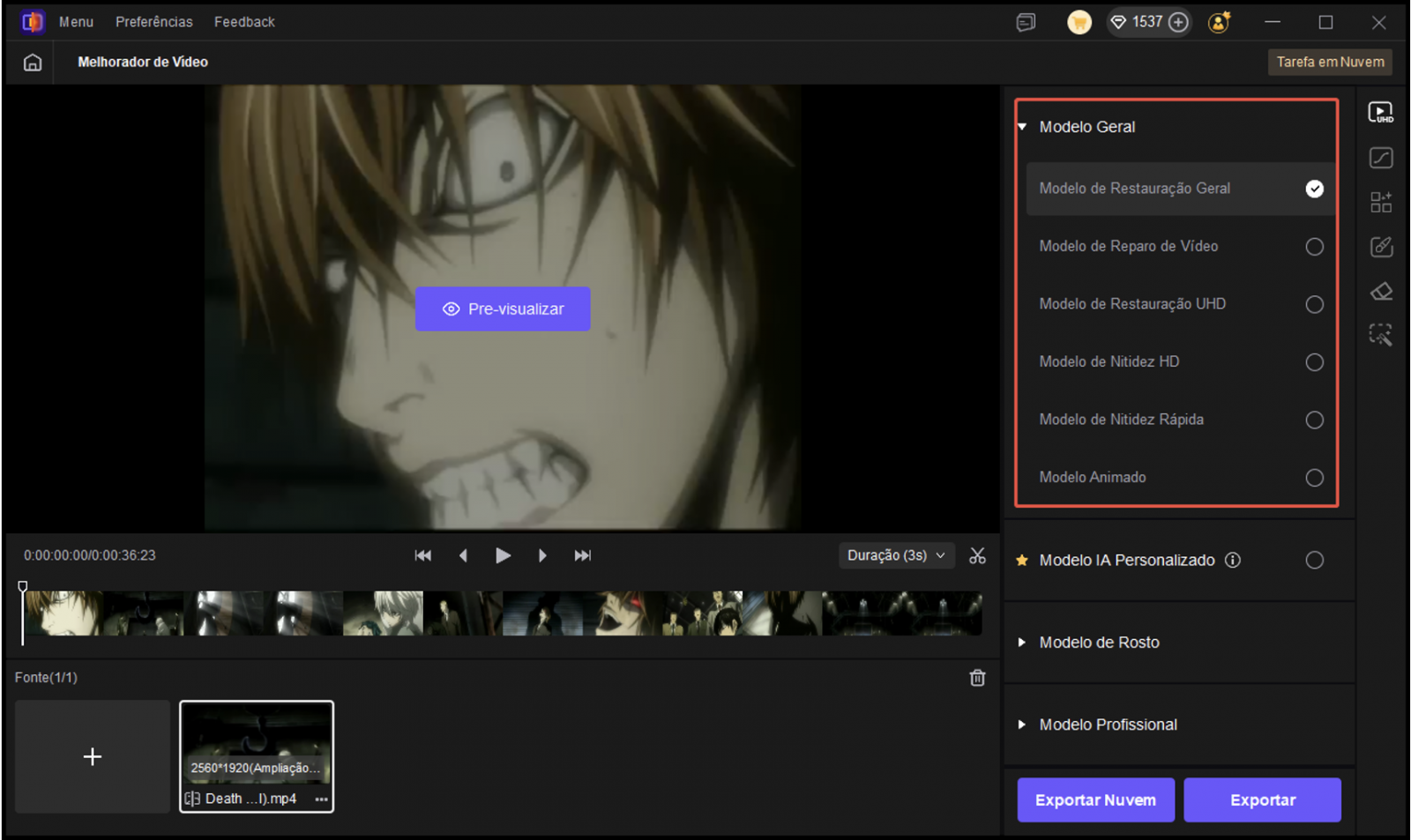Select the eraser tool in right sidebar
The width and height of the screenshot is (1411, 840).
pyautogui.click(x=1380, y=292)
